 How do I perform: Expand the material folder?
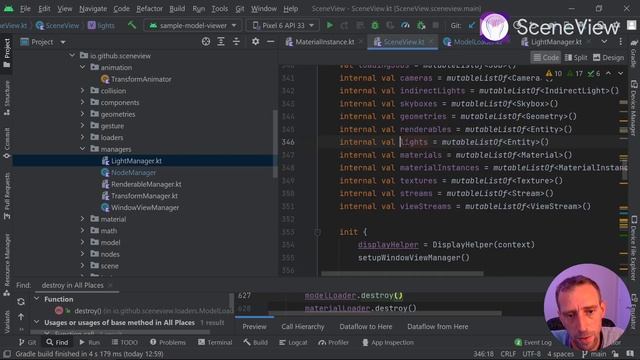click(83, 219)
